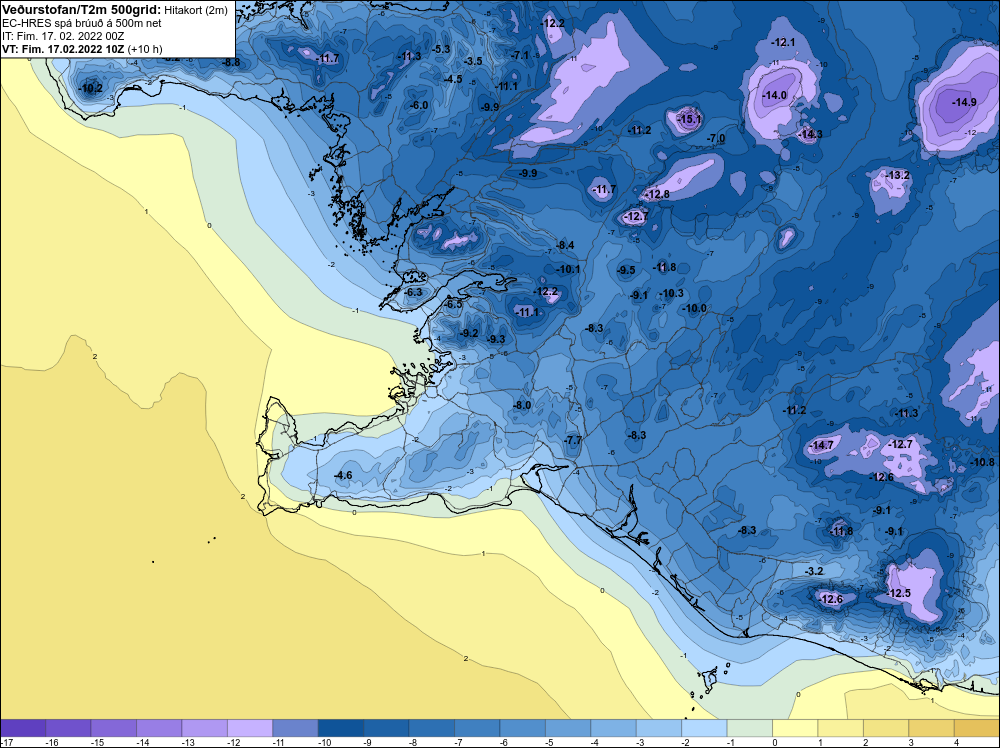Image resolution: width=1000 pixels, height=748 pixels.
Task: Click the -14.0 temperature value
Action: (775, 95)
